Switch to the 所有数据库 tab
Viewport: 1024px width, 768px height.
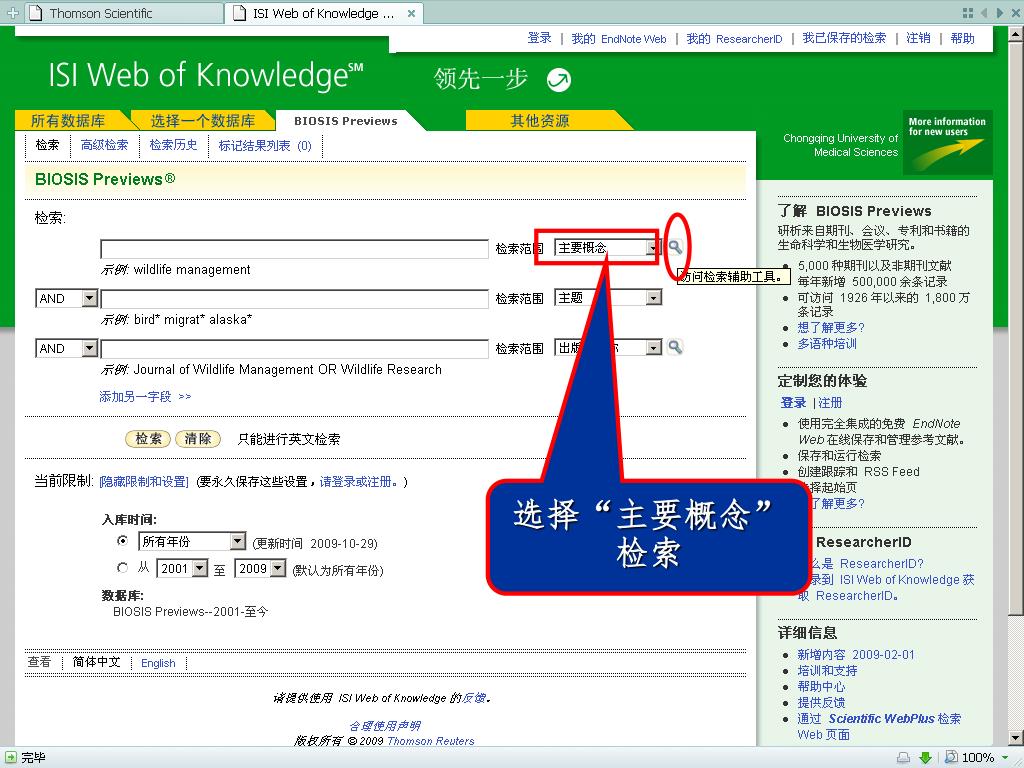(x=68, y=121)
